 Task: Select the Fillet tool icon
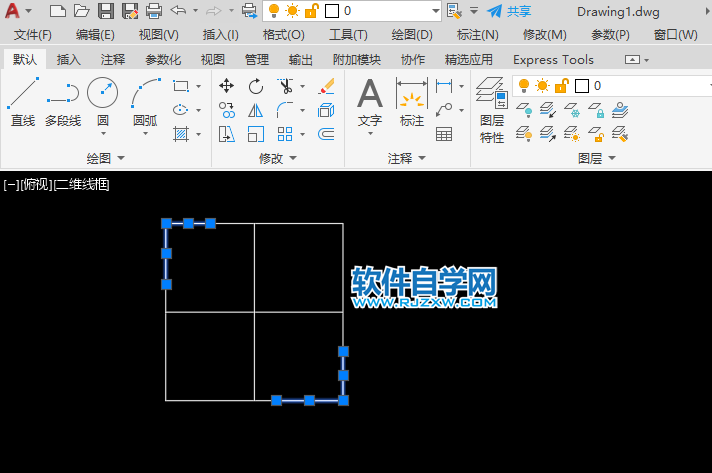pos(285,110)
